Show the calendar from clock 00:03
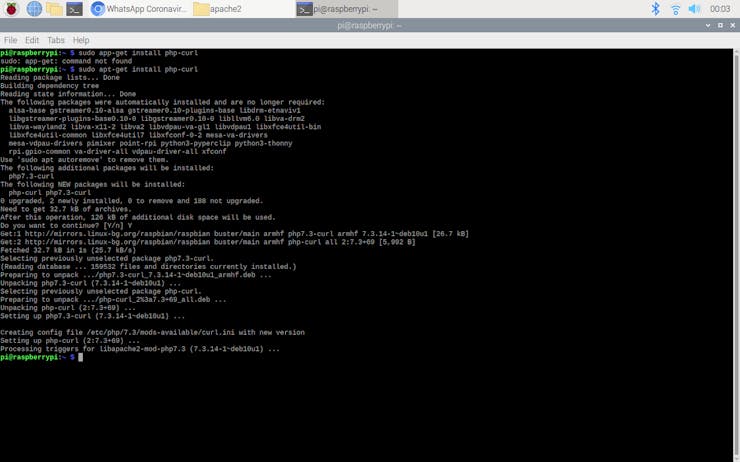Viewport: 740px width, 462px height. 720,9
